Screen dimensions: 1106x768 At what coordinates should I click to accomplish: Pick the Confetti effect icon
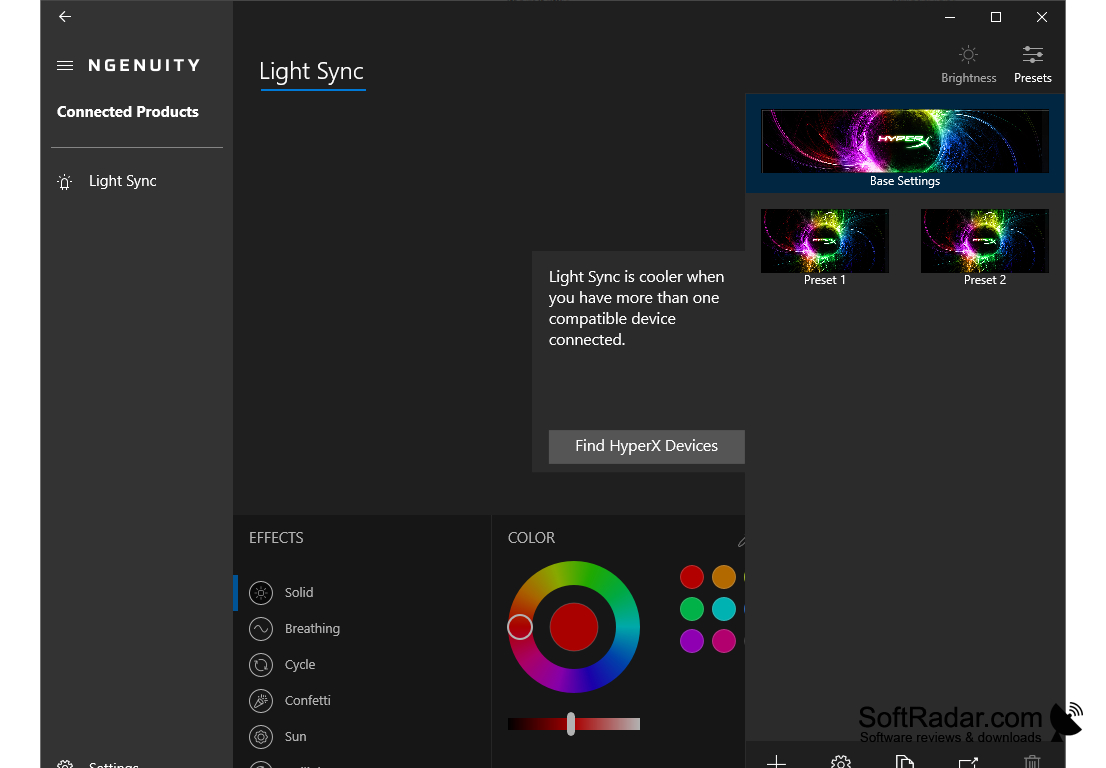click(261, 700)
